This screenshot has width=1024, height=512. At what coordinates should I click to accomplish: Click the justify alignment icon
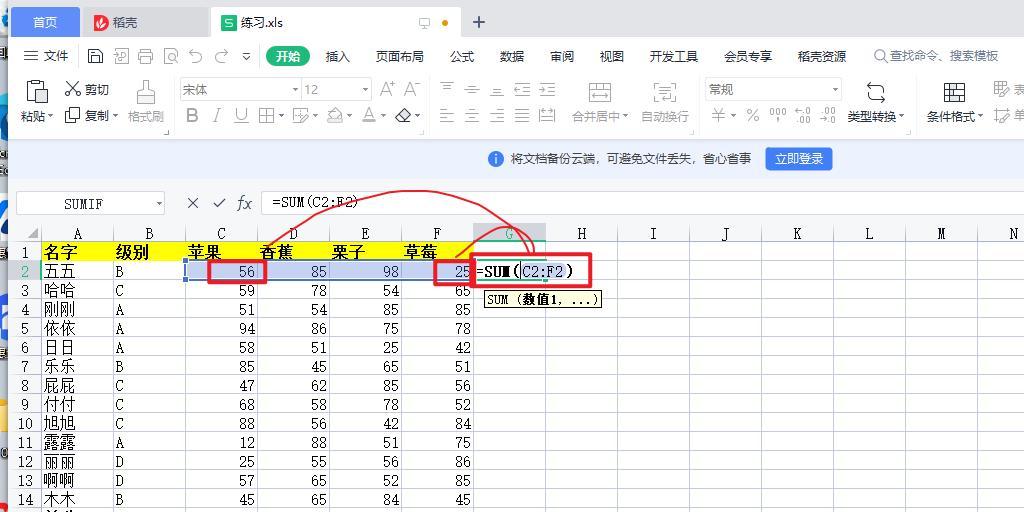pos(522,116)
